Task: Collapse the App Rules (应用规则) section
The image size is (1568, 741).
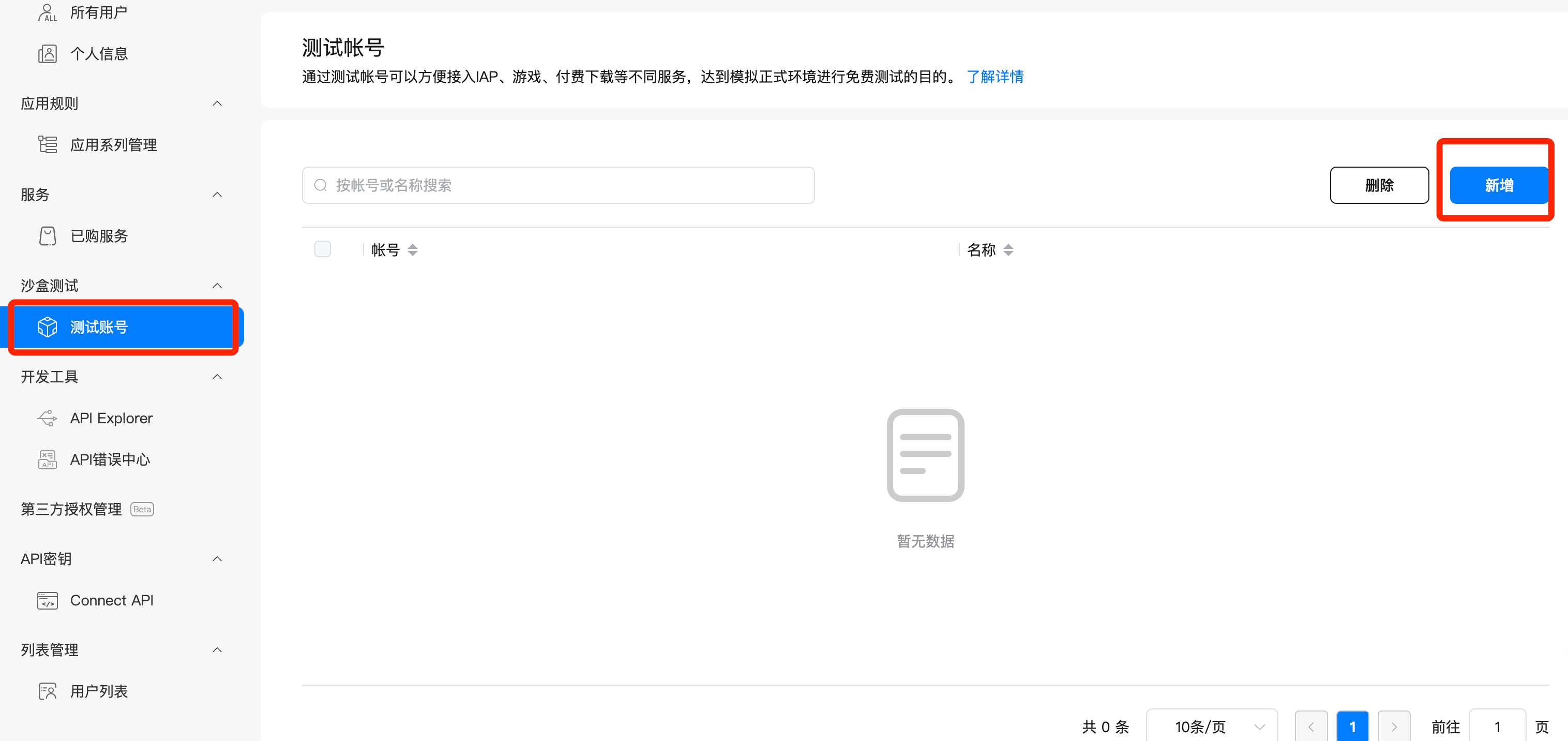Action: (217, 103)
